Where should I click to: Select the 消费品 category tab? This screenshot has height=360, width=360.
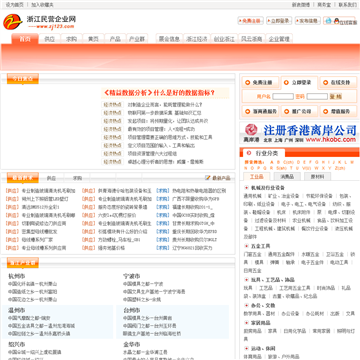click(287, 176)
